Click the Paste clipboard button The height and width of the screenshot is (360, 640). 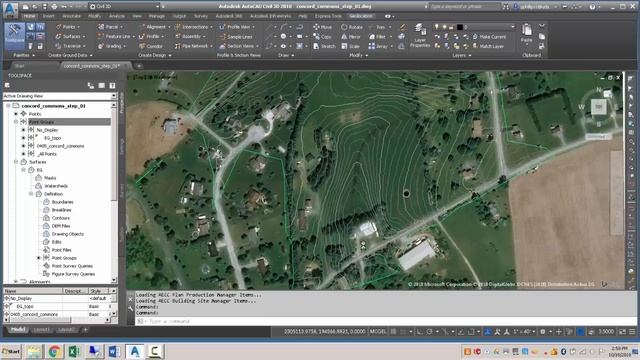tap(527, 33)
